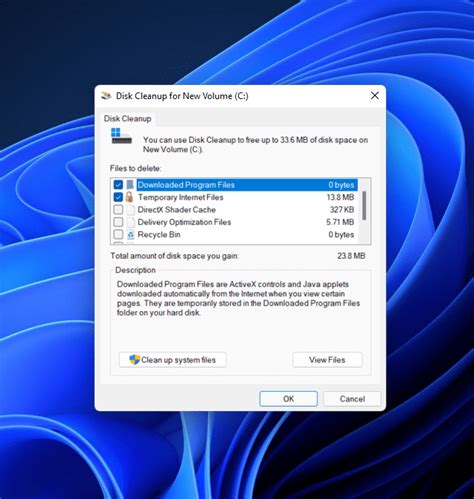This screenshot has width=474, height=499.
Task: Uncheck Temporary Internet Files checkbox
Action: pyautogui.click(x=118, y=197)
